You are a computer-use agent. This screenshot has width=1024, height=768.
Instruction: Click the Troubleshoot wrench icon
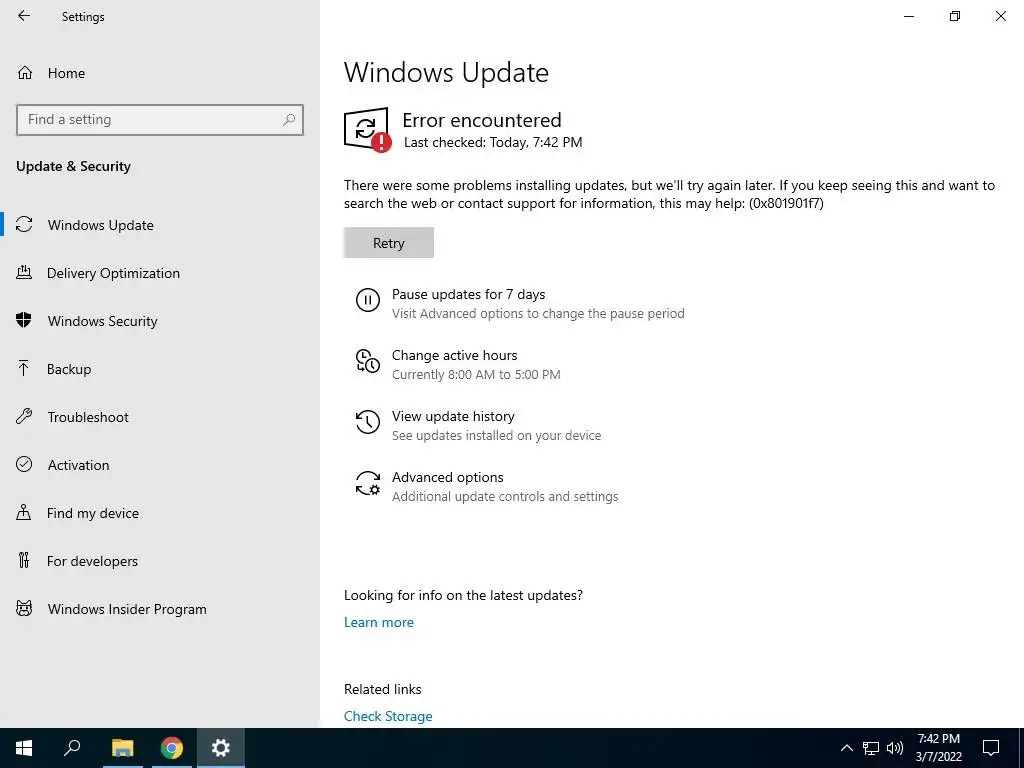[24, 416]
